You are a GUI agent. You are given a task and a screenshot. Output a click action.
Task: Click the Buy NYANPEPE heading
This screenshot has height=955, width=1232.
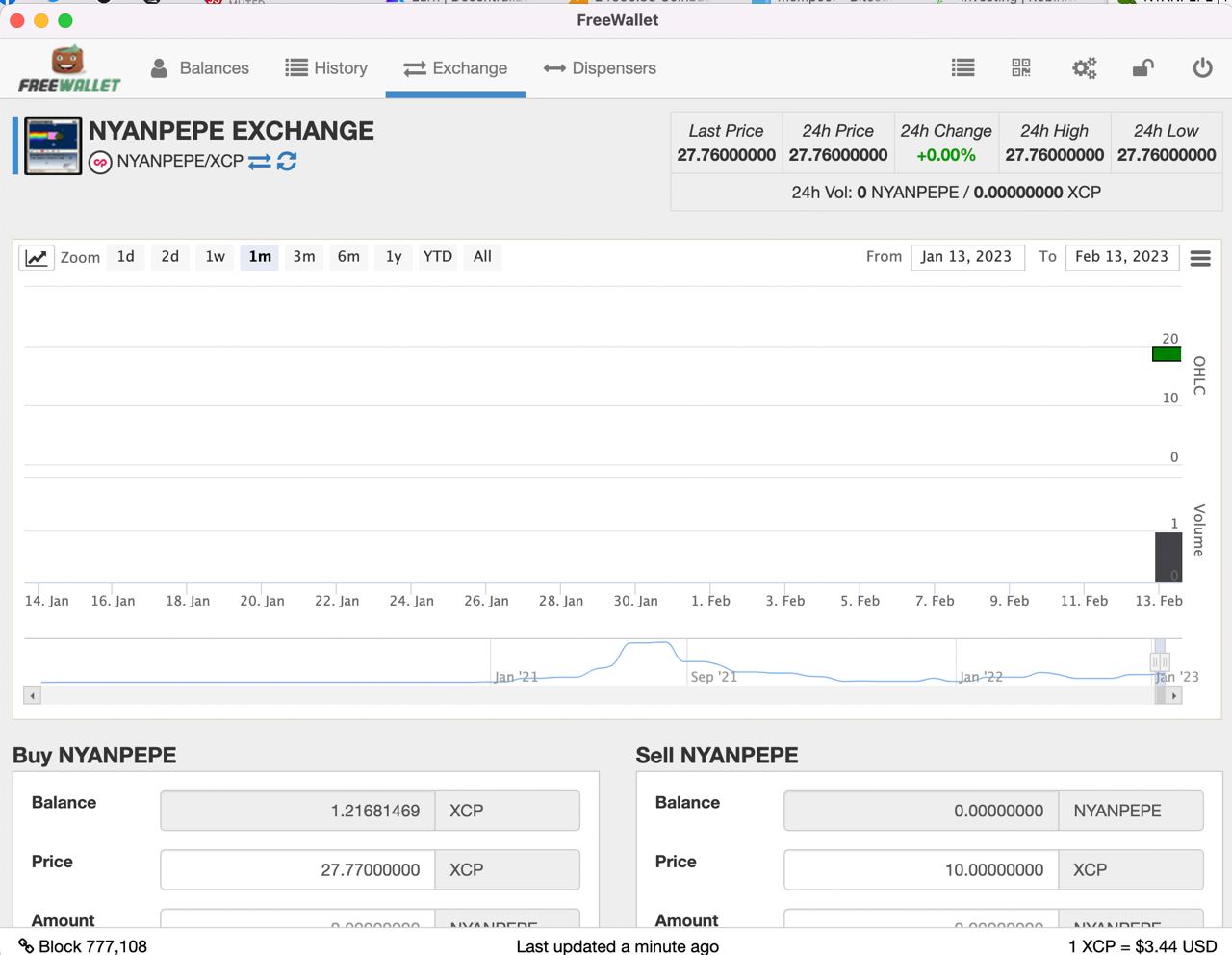pyautogui.click(x=94, y=756)
